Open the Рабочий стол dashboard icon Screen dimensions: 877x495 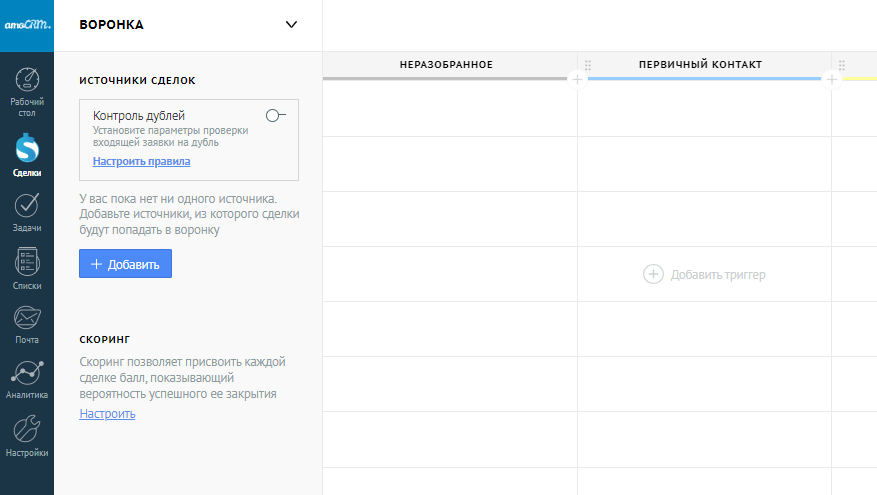tap(27, 90)
